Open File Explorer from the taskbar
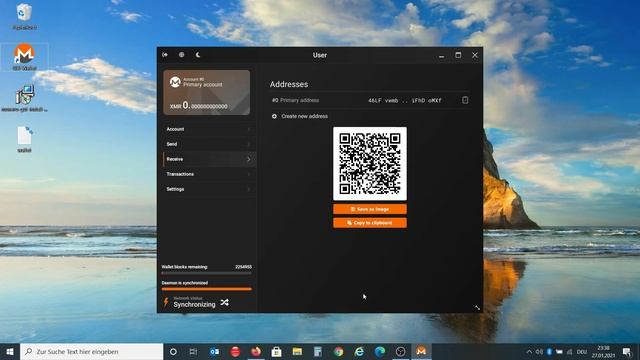This screenshot has height=360, width=640. 297,351
